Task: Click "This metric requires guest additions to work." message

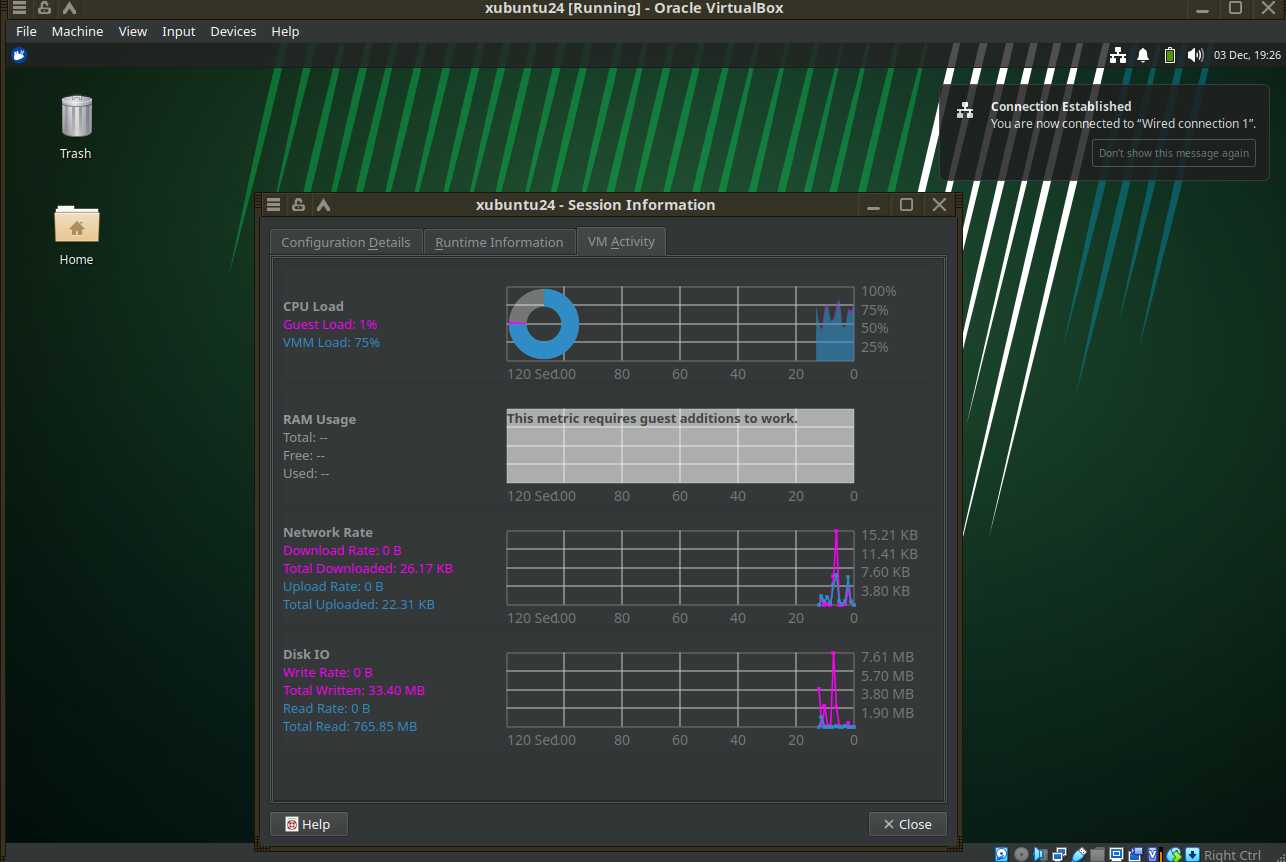Action: 653,418
